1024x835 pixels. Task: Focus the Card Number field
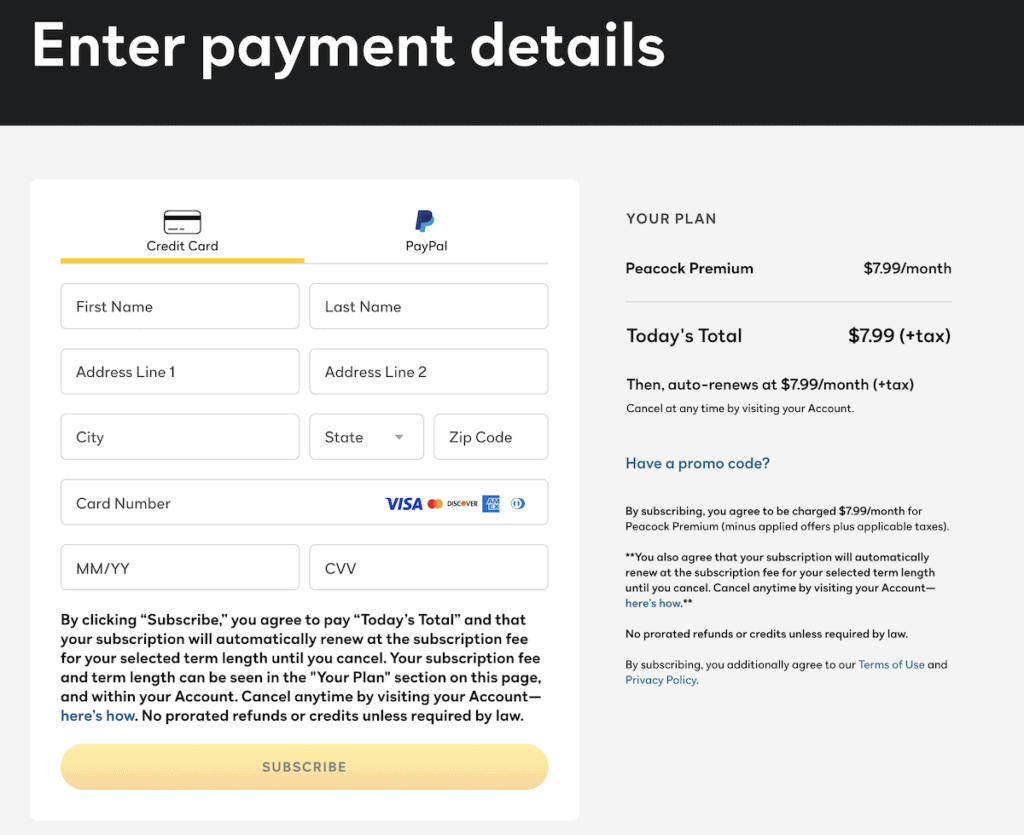[304, 502]
